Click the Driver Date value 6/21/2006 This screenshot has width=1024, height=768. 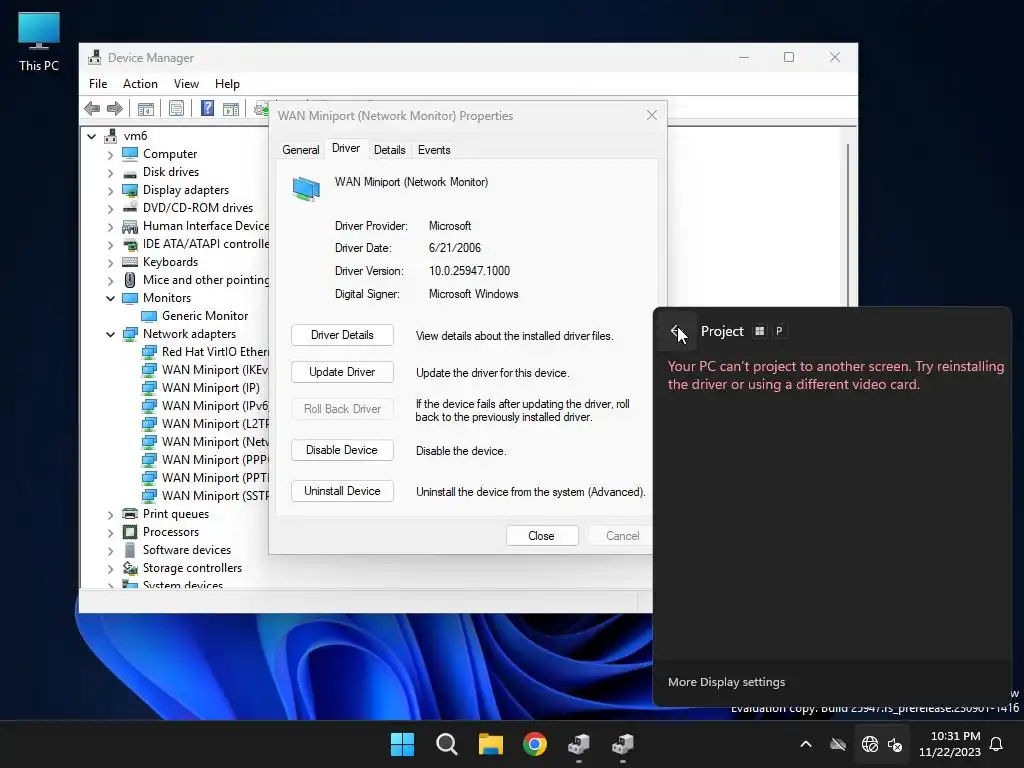[455, 248]
